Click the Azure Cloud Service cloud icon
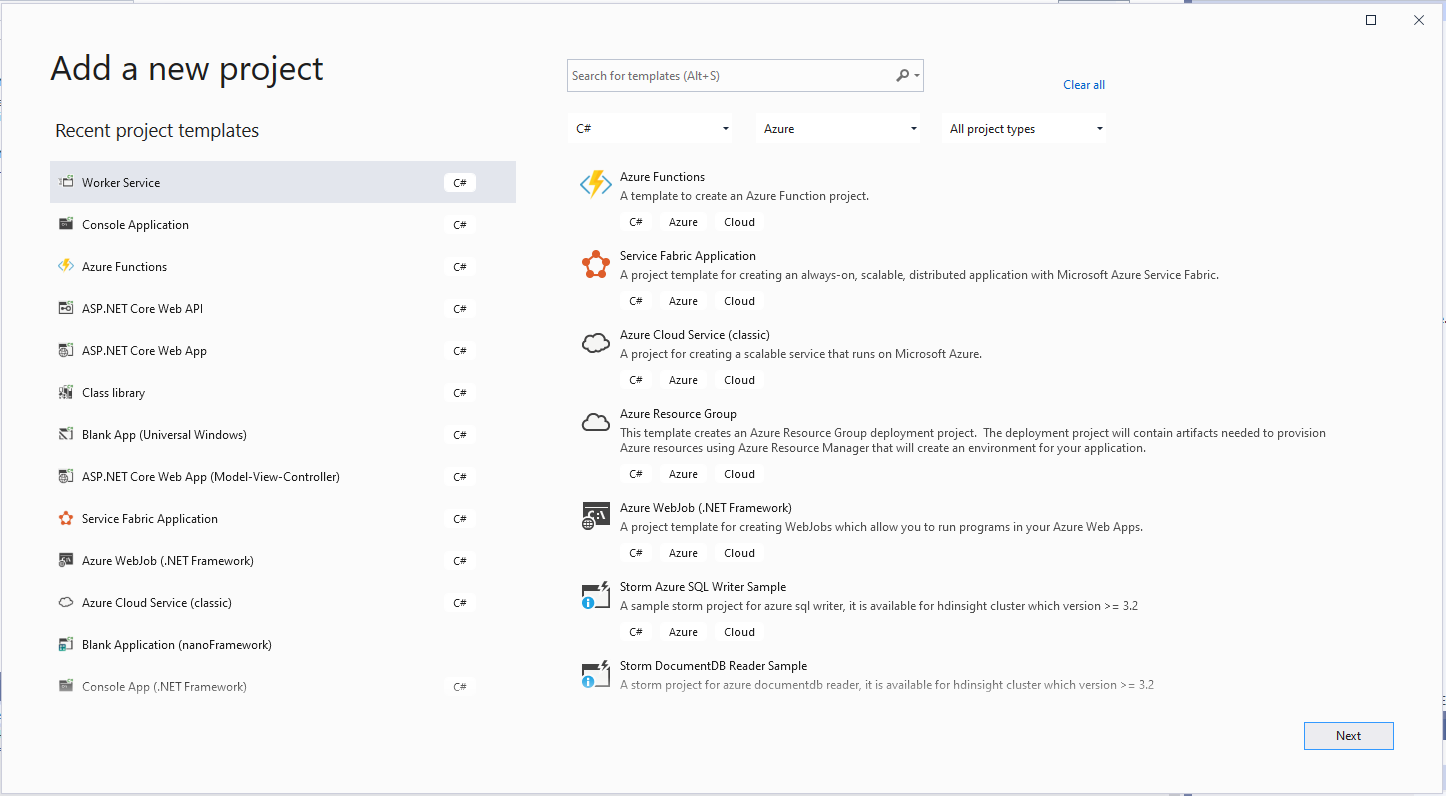 [596, 344]
